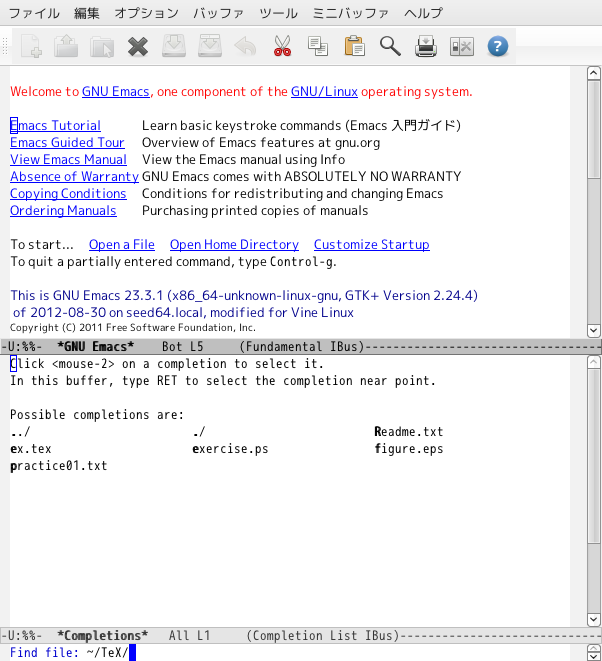
Task: Click the 'Bot L5' position indicator
Action: point(183,347)
